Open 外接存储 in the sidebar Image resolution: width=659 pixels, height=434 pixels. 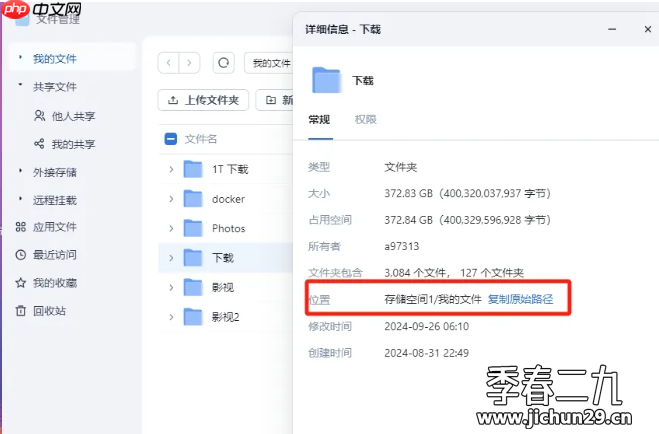pos(55,172)
